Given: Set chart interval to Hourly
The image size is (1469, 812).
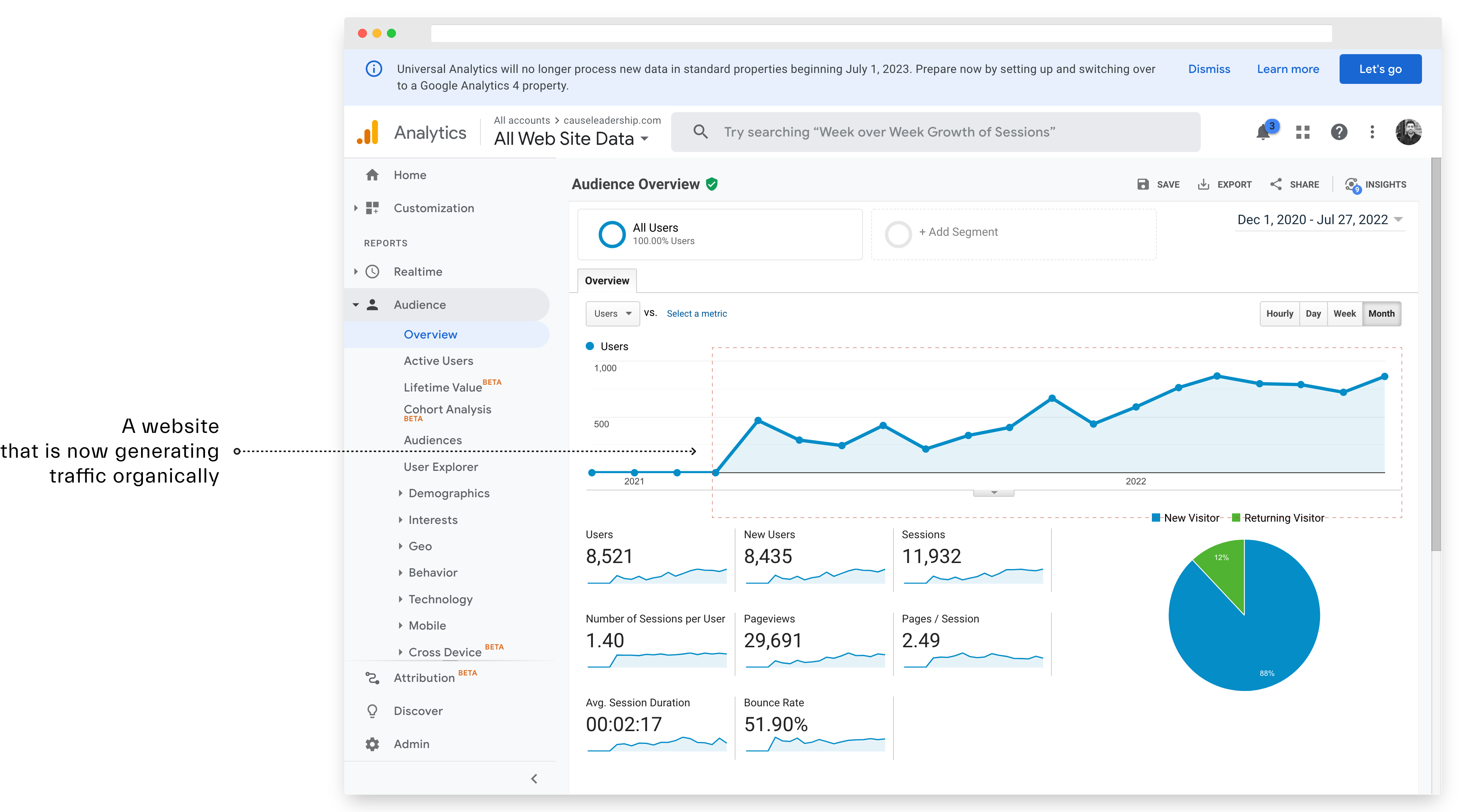Looking at the screenshot, I should [1279, 314].
